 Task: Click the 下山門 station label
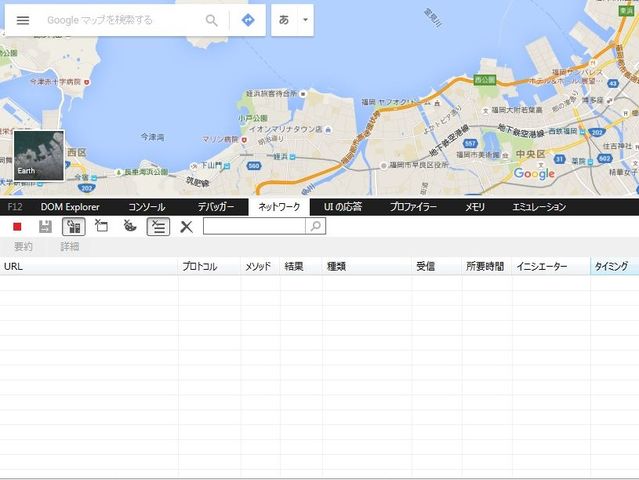[x=212, y=165]
